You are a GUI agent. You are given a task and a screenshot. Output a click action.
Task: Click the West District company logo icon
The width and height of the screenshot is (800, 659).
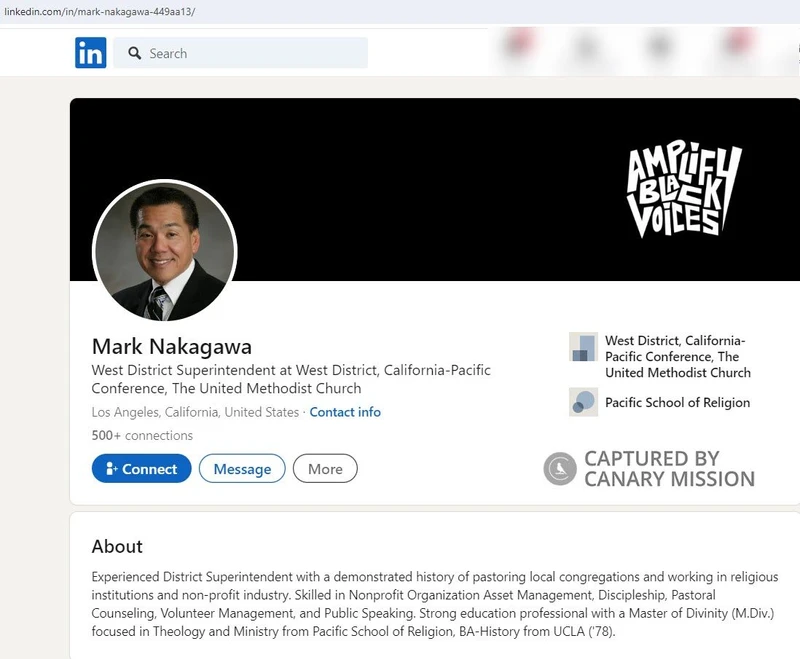pos(583,347)
